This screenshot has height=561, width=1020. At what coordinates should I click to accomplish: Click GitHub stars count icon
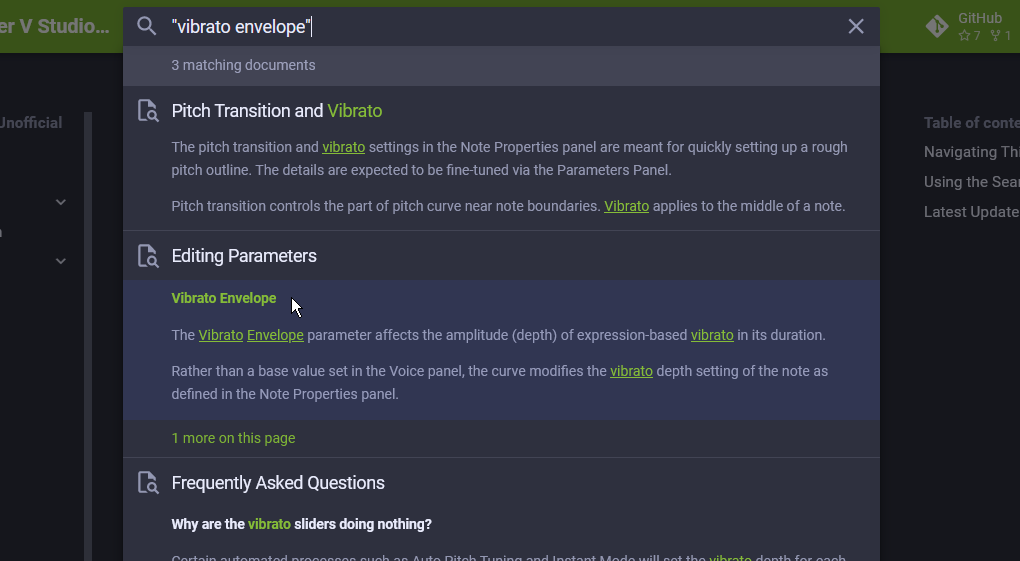click(x=964, y=36)
